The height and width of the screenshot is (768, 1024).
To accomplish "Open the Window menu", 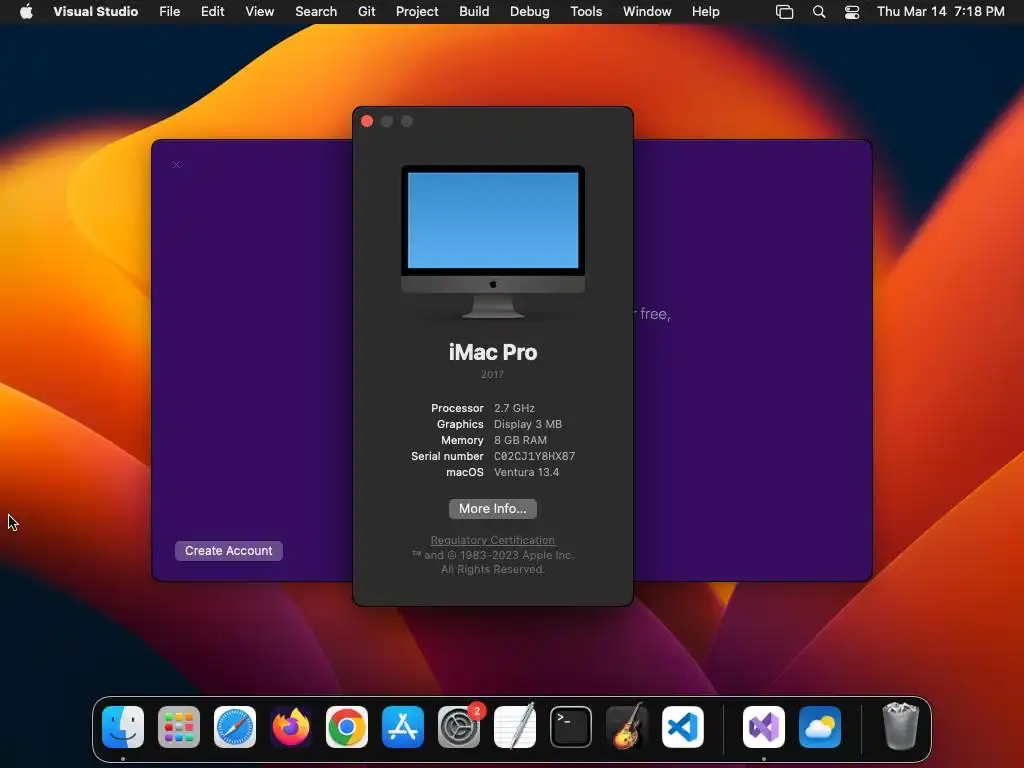I will (647, 11).
